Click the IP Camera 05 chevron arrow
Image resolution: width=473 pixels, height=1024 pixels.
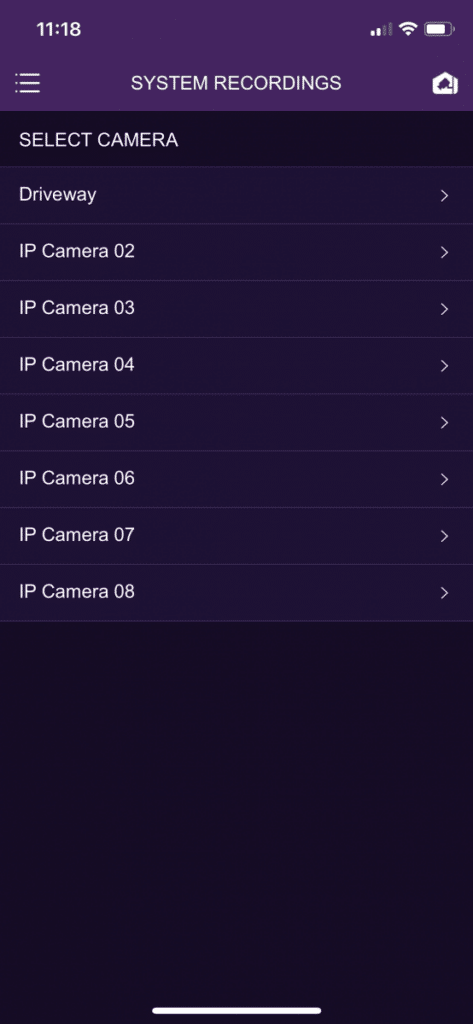click(x=445, y=423)
